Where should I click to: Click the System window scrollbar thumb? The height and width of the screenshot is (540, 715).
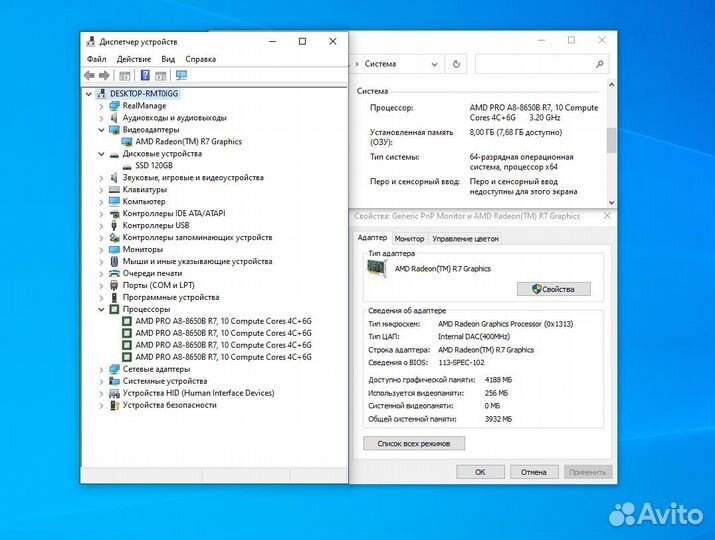pos(611,140)
